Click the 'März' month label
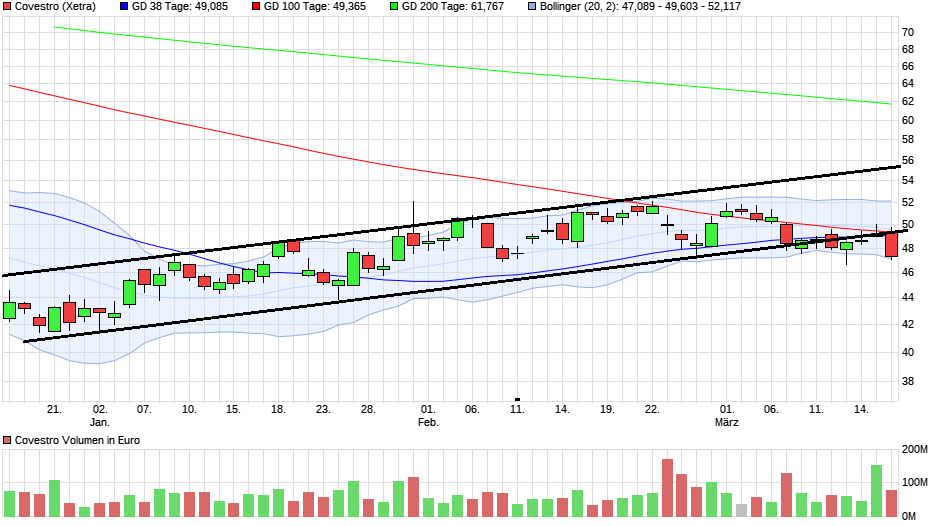Image resolution: width=940 pixels, height=526 pixels. (x=727, y=422)
